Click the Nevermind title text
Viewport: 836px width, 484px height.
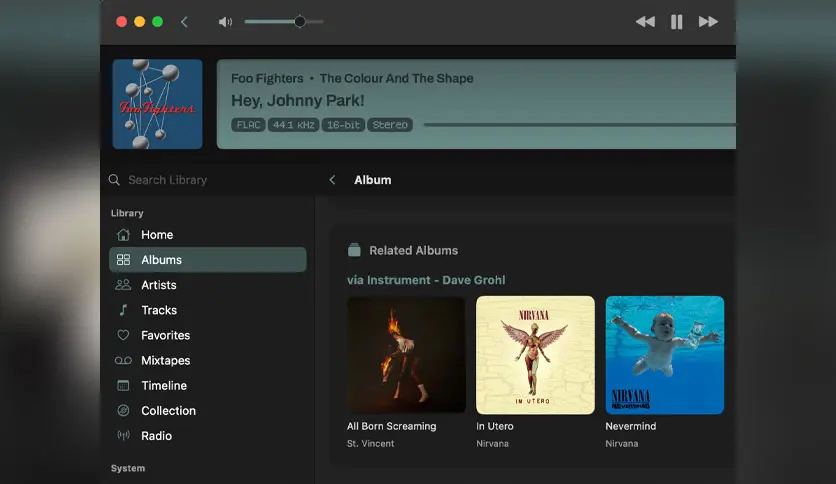click(x=631, y=426)
